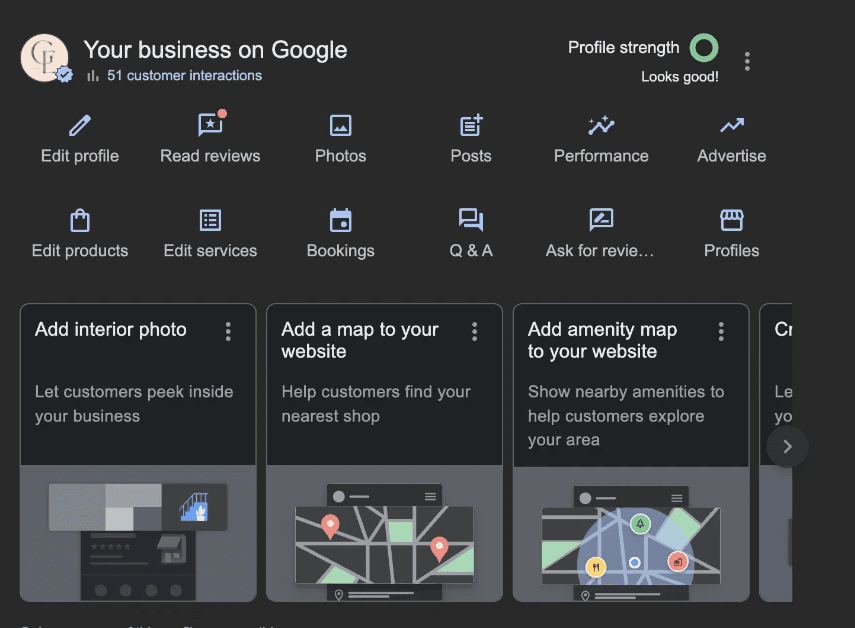Open Bookings calendar icon
This screenshot has width=855, height=628.
point(341,220)
